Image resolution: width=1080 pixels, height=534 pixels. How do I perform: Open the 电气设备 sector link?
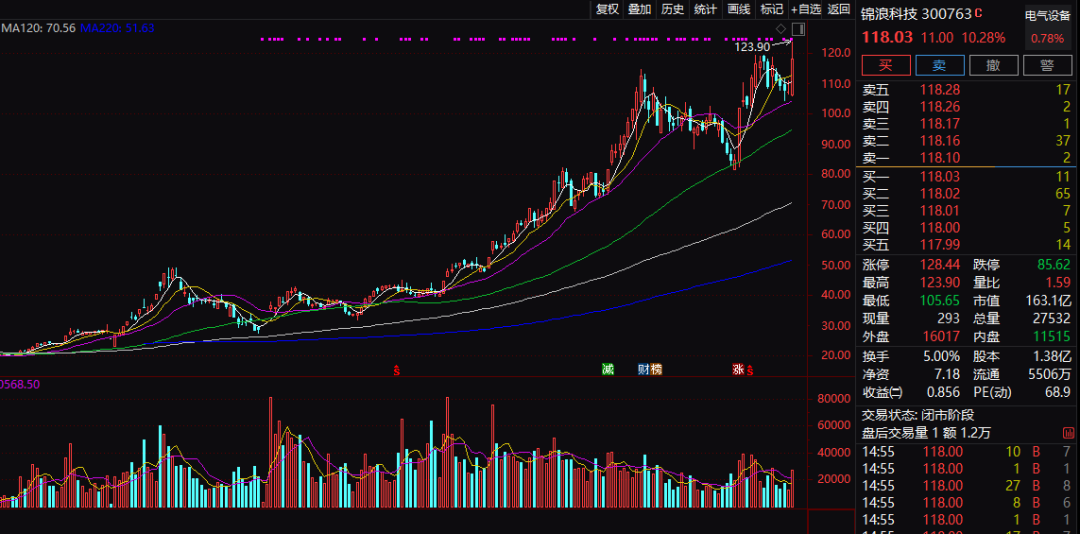tap(1048, 15)
